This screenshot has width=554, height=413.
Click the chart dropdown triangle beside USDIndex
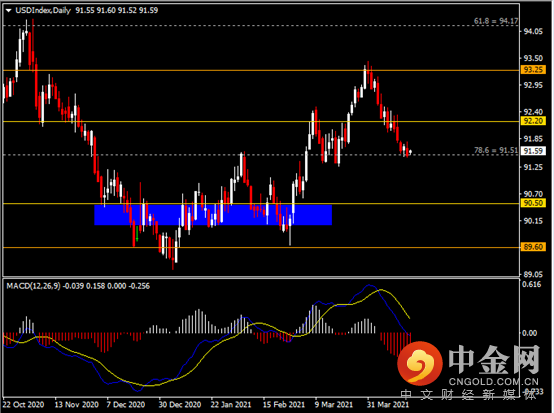click(x=8, y=11)
